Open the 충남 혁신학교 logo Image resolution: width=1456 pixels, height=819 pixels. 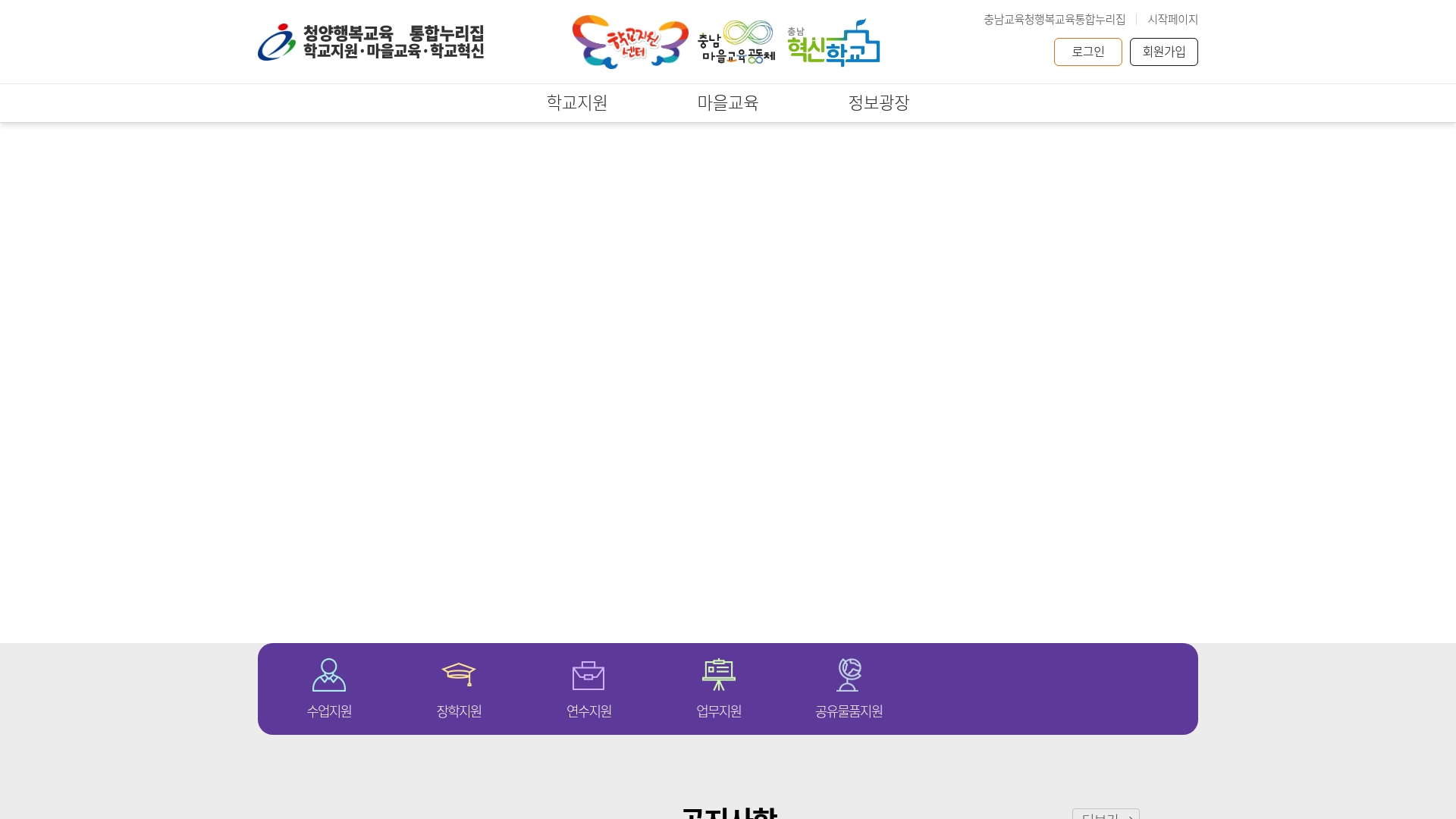[x=833, y=42]
